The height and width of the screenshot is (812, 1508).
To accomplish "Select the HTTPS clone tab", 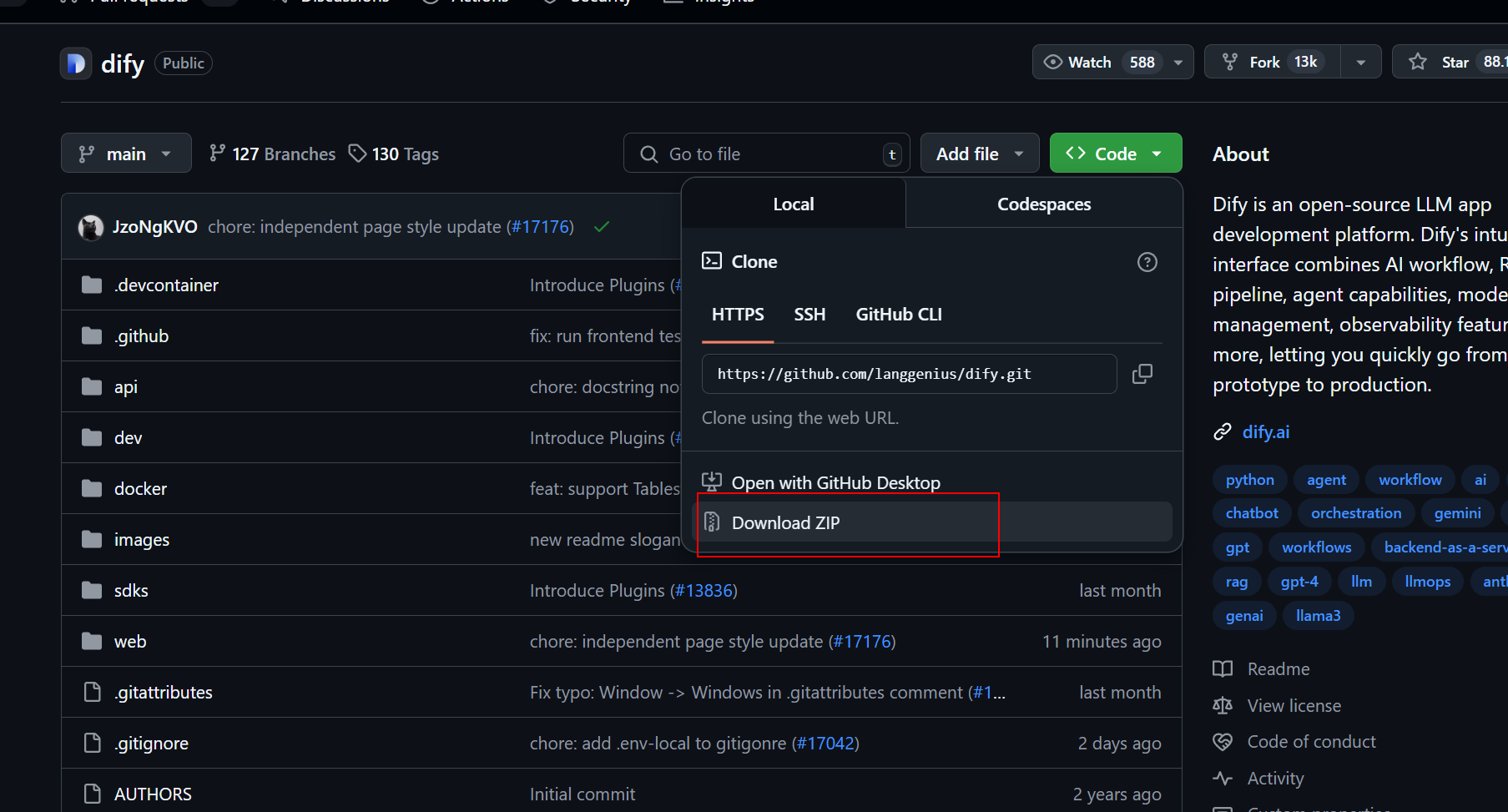I will coord(738,315).
